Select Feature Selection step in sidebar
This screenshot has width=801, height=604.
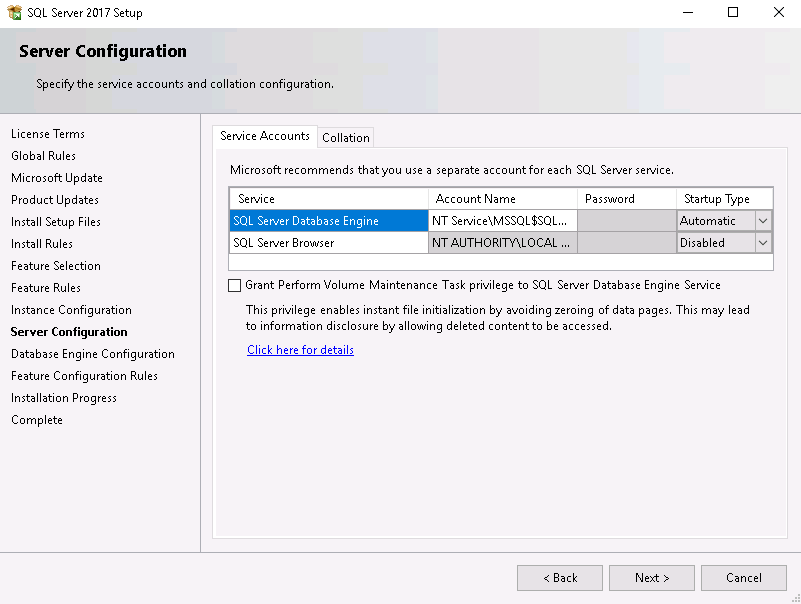[56, 266]
